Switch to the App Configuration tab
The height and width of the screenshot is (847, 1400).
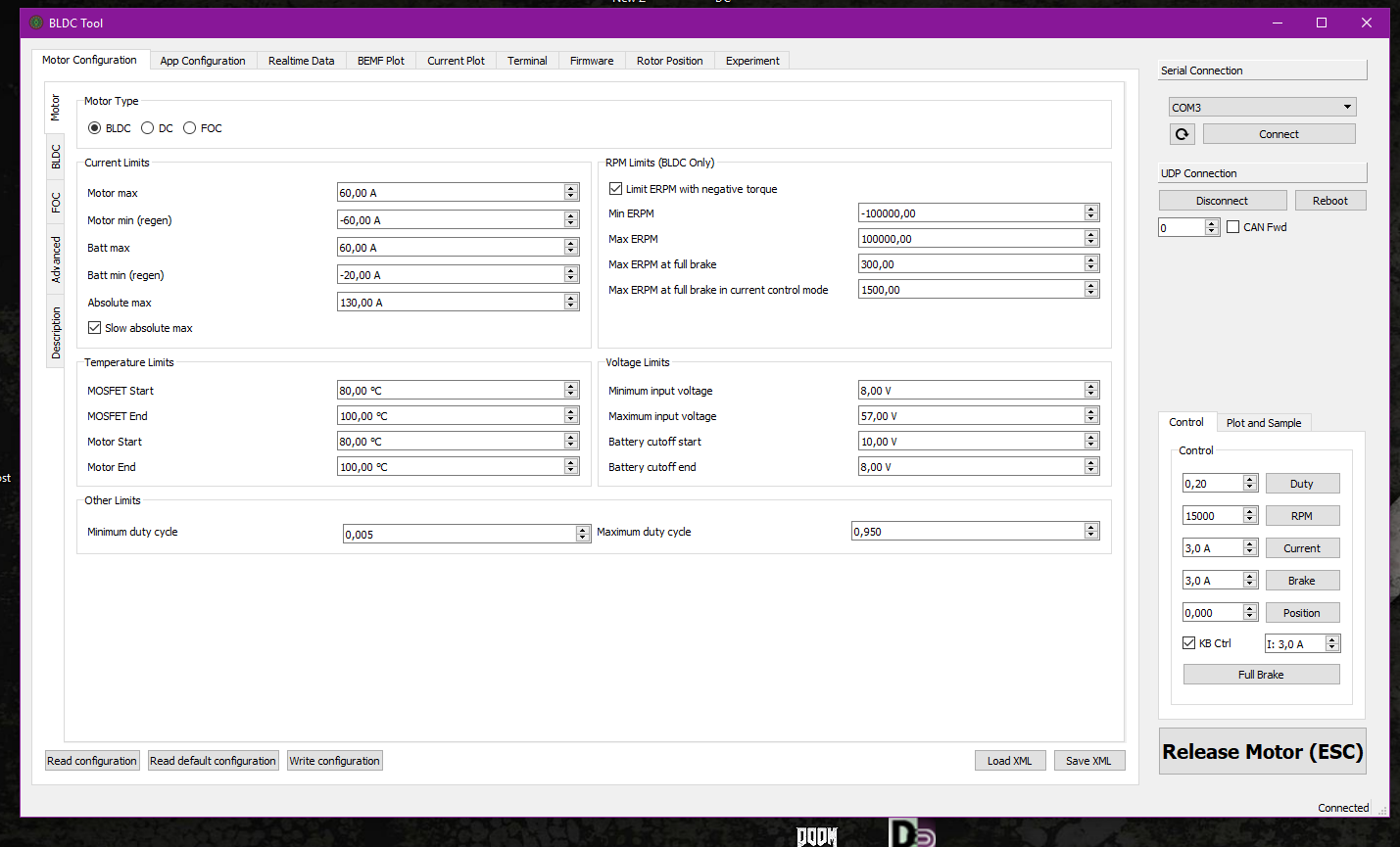coord(203,61)
